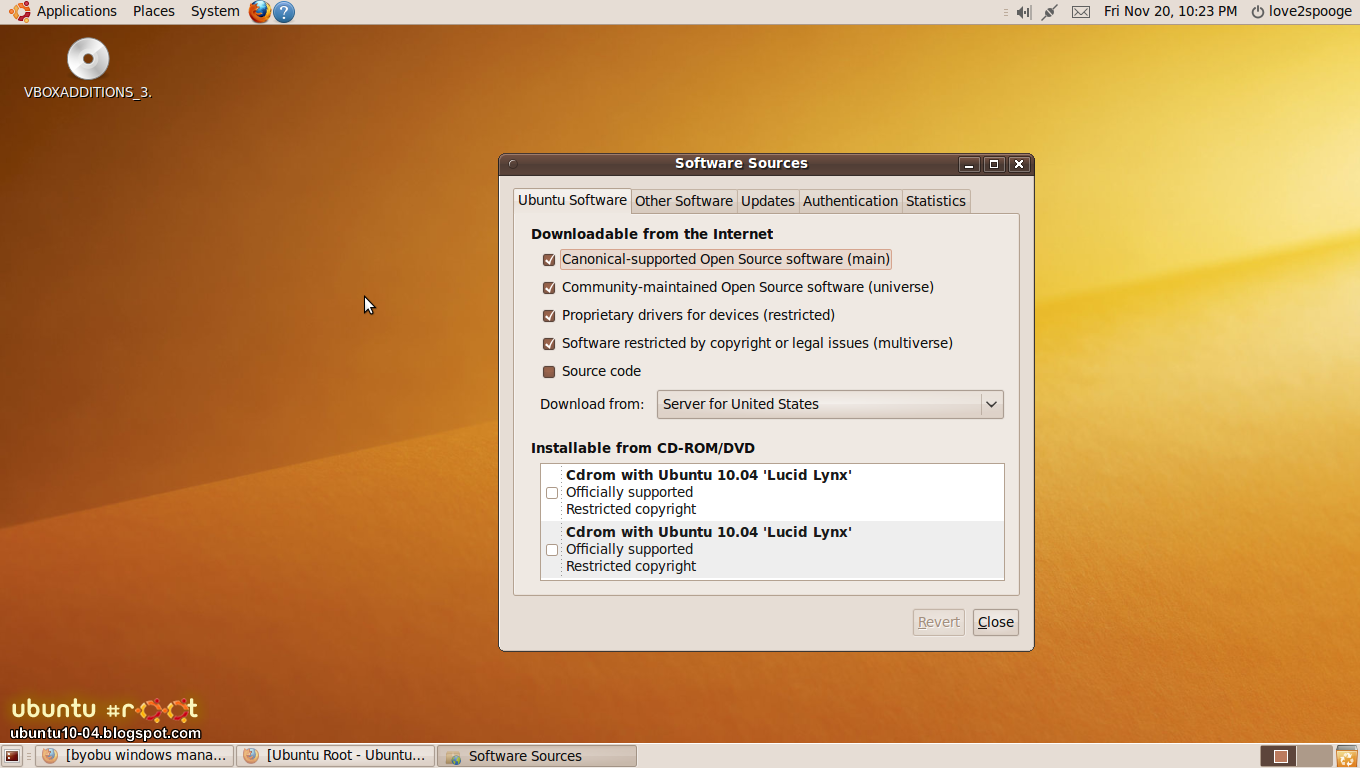The width and height of the screenshot is (1360, 768).
Task: Click the Close button in dialog
Action: pyautogui.click(x=996, y=622)
